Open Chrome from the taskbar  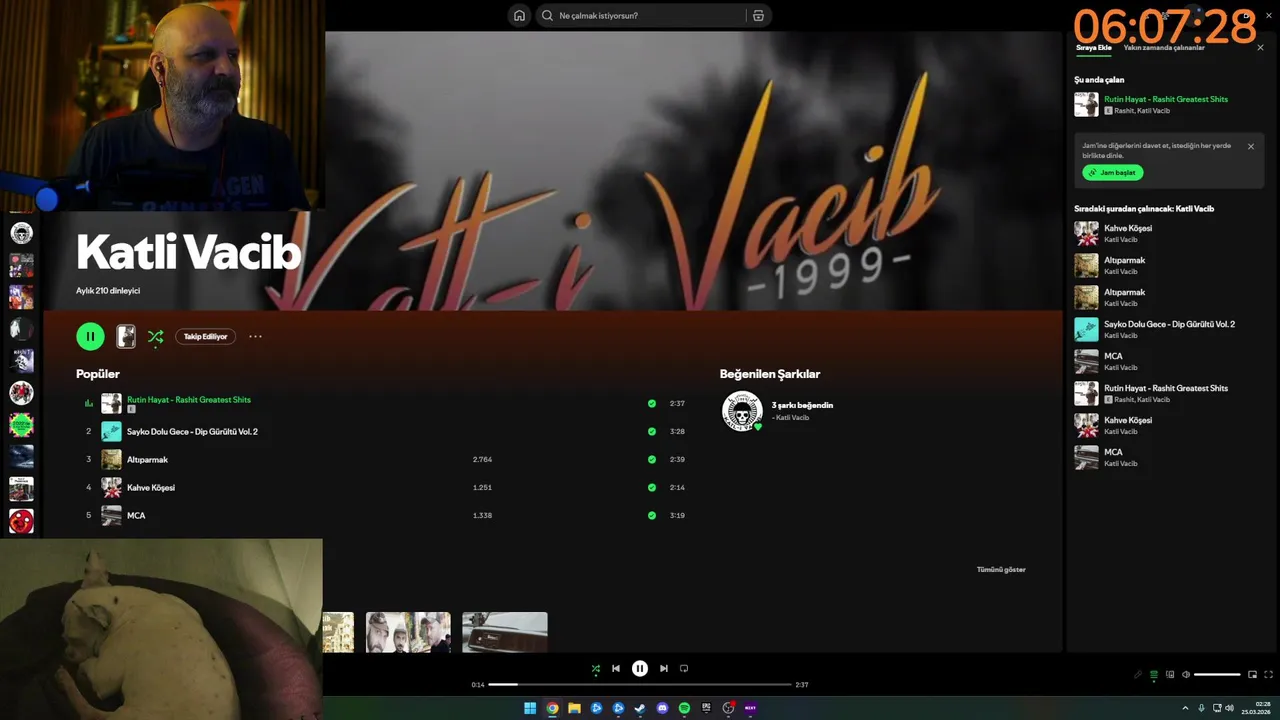552,708
